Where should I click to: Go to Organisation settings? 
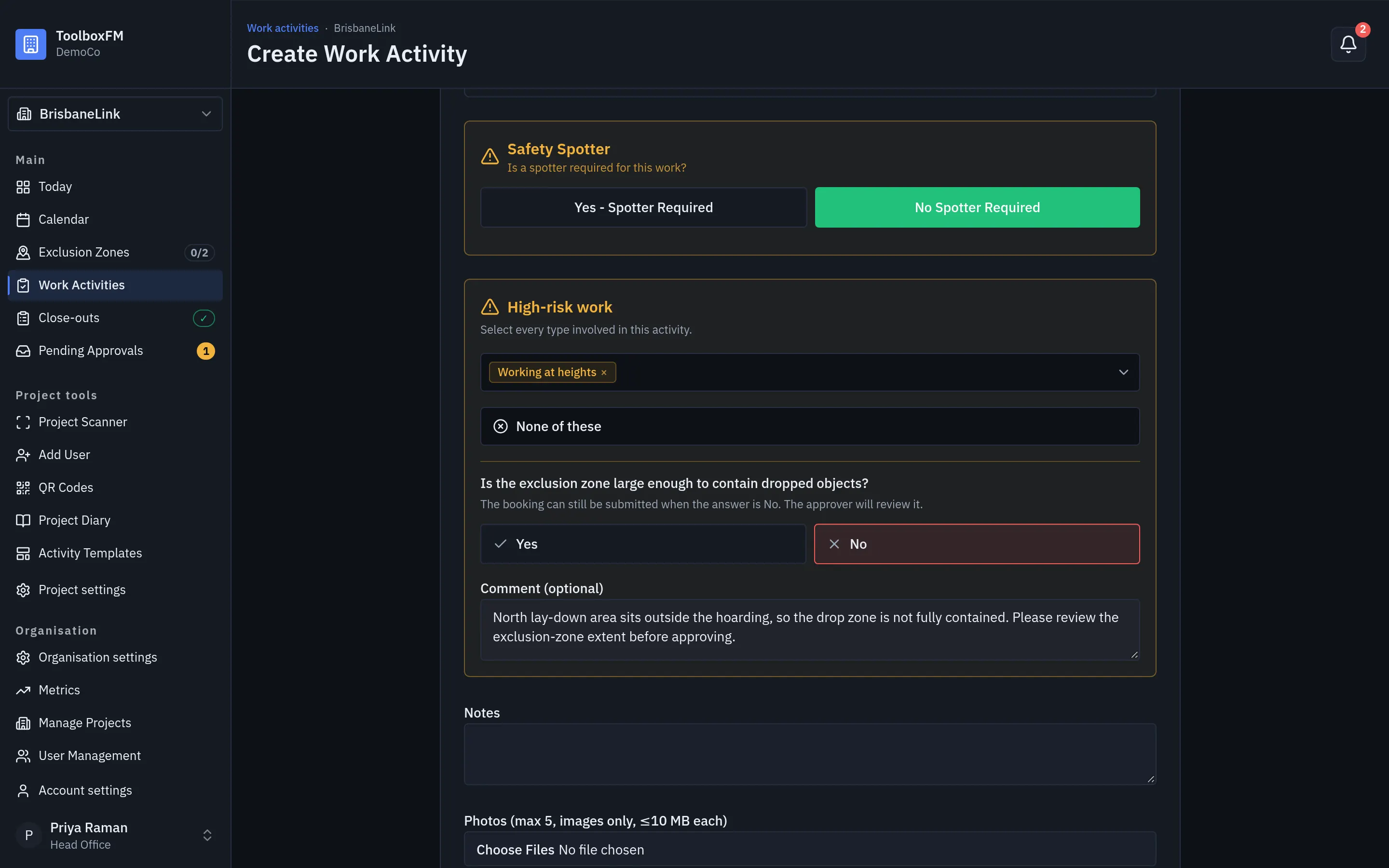pos(115,658)
